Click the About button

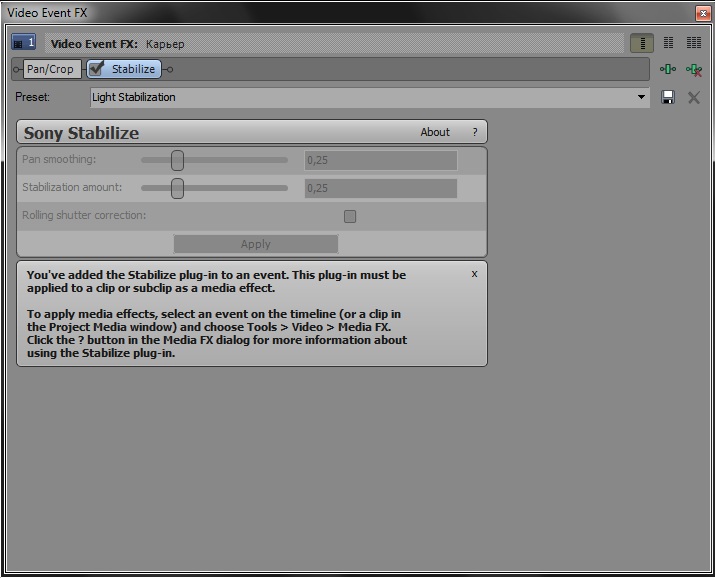(435, 132)
